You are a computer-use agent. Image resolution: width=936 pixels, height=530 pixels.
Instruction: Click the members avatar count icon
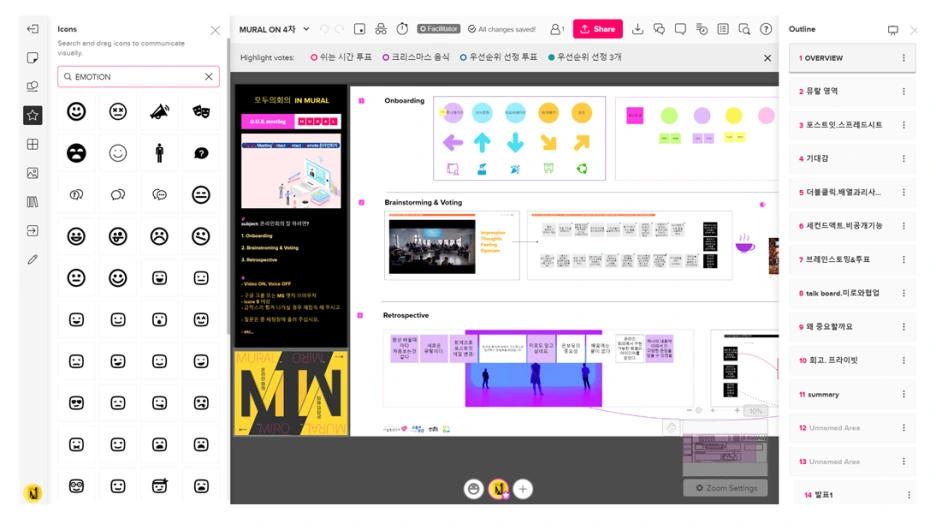click(556, 29)
